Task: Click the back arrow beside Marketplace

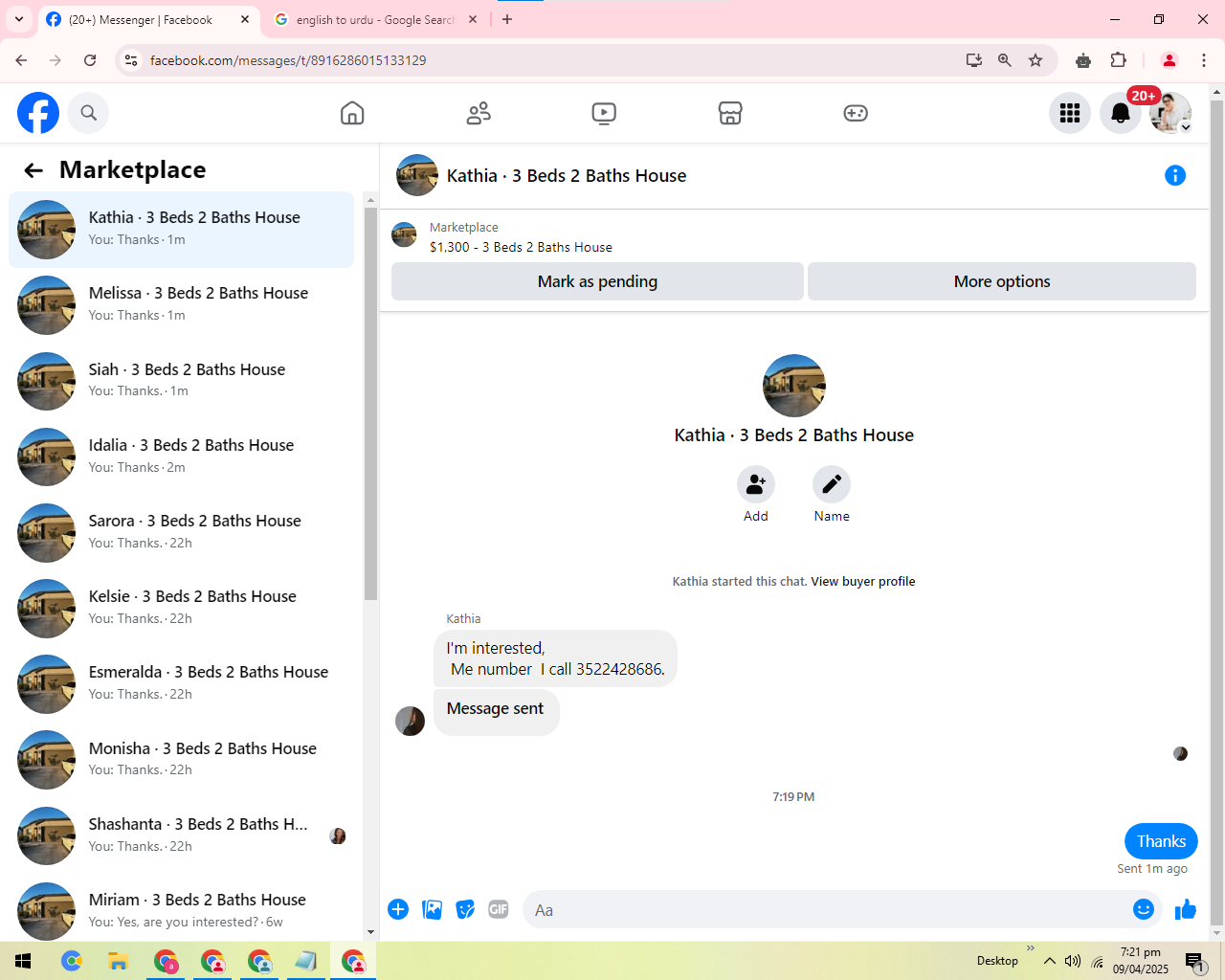Action: [x=33, y=170]
